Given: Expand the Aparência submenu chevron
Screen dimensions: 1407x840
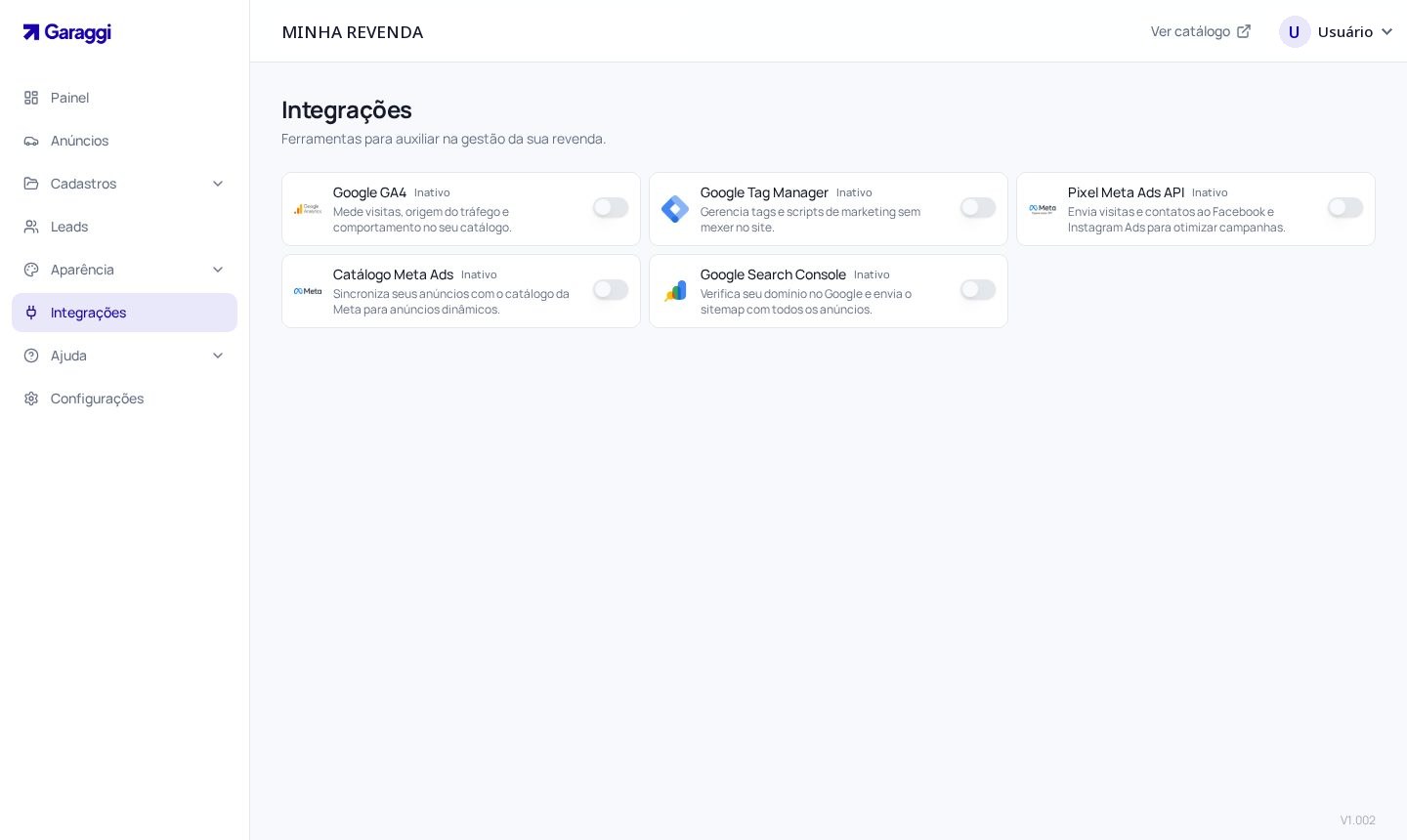Looking at the screenshot, I should [218, 270].
